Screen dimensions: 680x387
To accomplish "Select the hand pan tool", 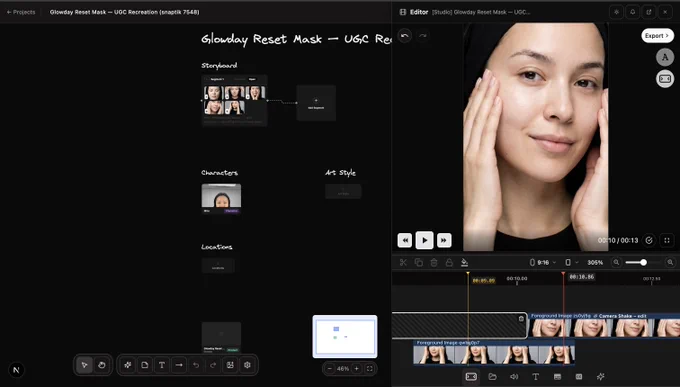I will [101, 365].
